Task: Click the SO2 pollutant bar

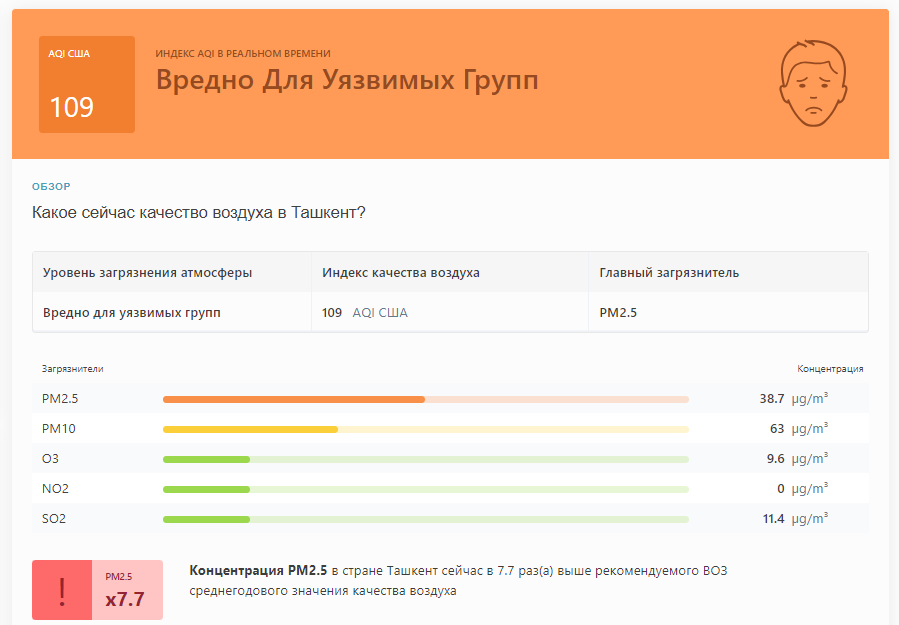Action: [x=425, y=519]
